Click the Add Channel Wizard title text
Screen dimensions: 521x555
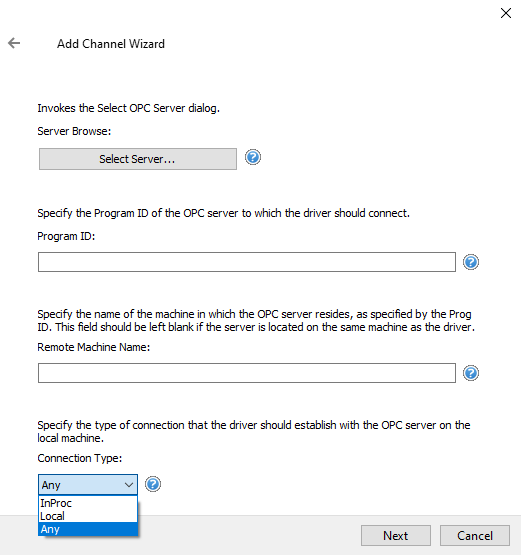(111, 44)
